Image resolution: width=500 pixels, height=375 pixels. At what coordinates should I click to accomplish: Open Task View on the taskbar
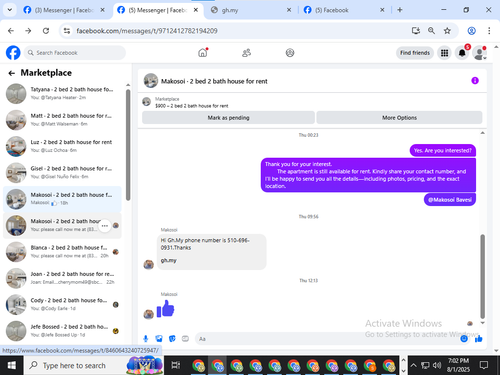coord(176,365)
